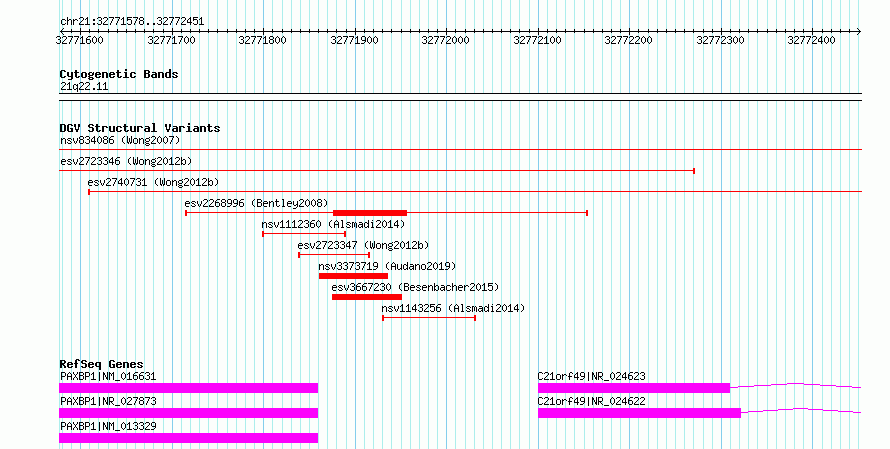This screenshot has height=449, width=890.
Task: Click the magenta exon bar of PAXBP1|NM_016631
Action: (x=188, y=388)
